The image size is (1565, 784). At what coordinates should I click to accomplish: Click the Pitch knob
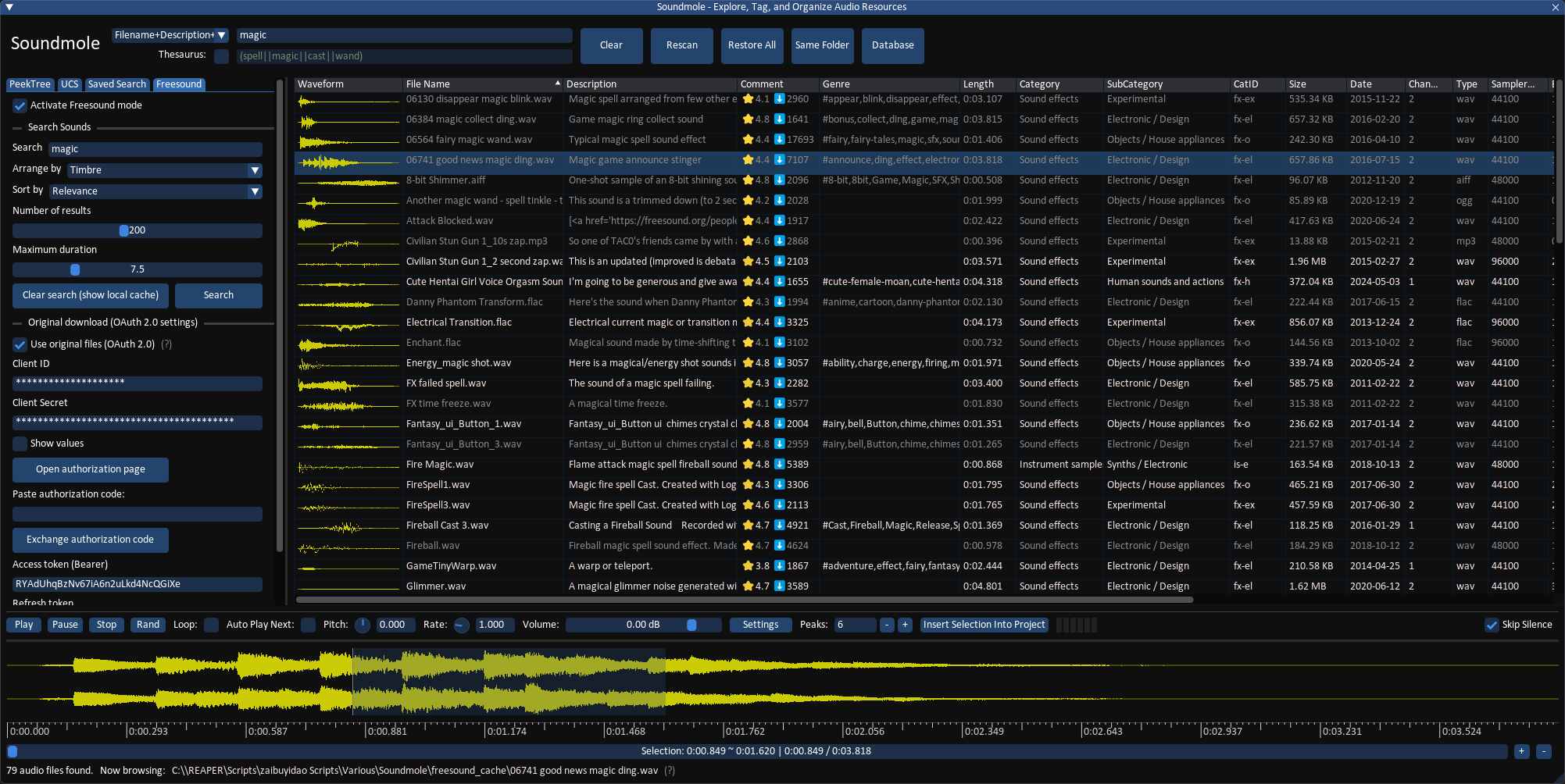coord(363,625)
